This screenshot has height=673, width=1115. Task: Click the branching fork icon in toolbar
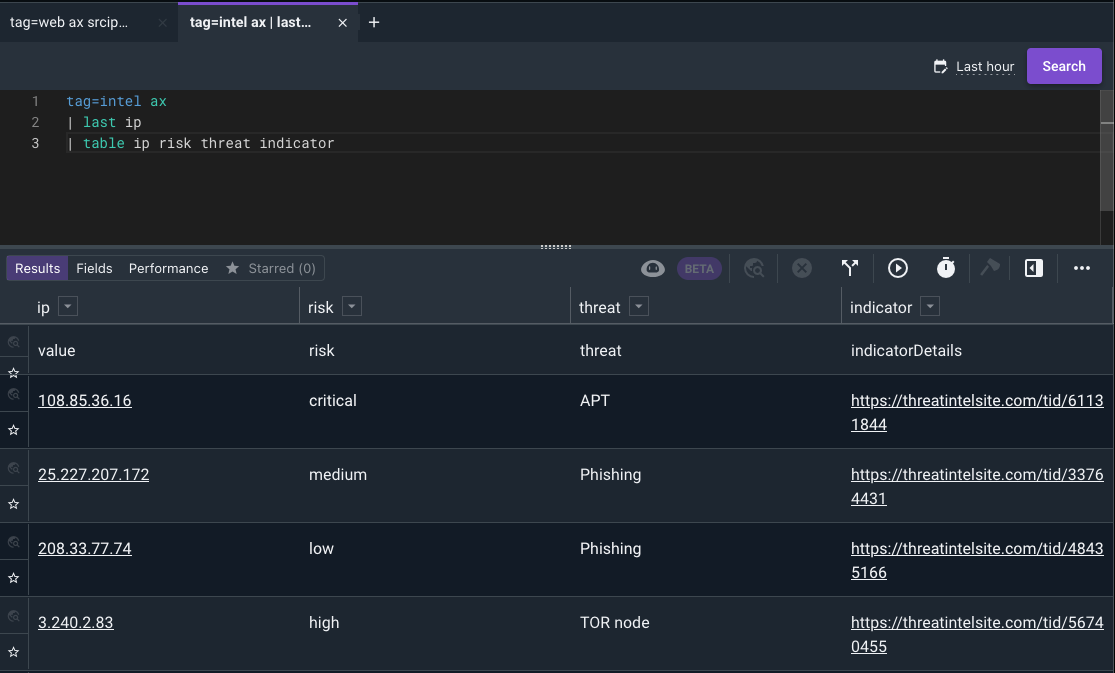click(x=850, y=268)
